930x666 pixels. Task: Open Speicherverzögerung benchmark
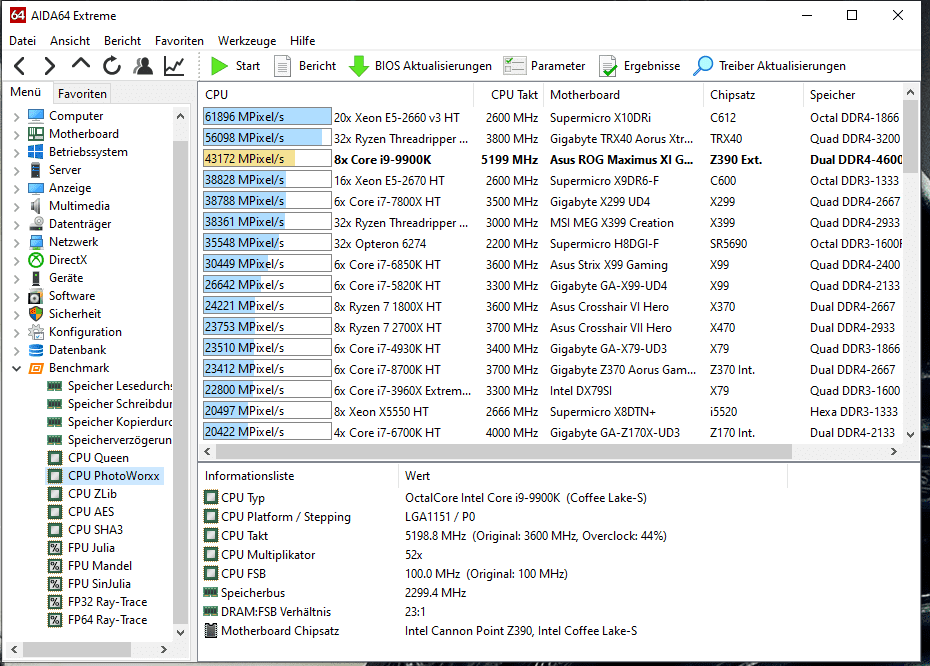pyautogui.click(x=110, y=440)
